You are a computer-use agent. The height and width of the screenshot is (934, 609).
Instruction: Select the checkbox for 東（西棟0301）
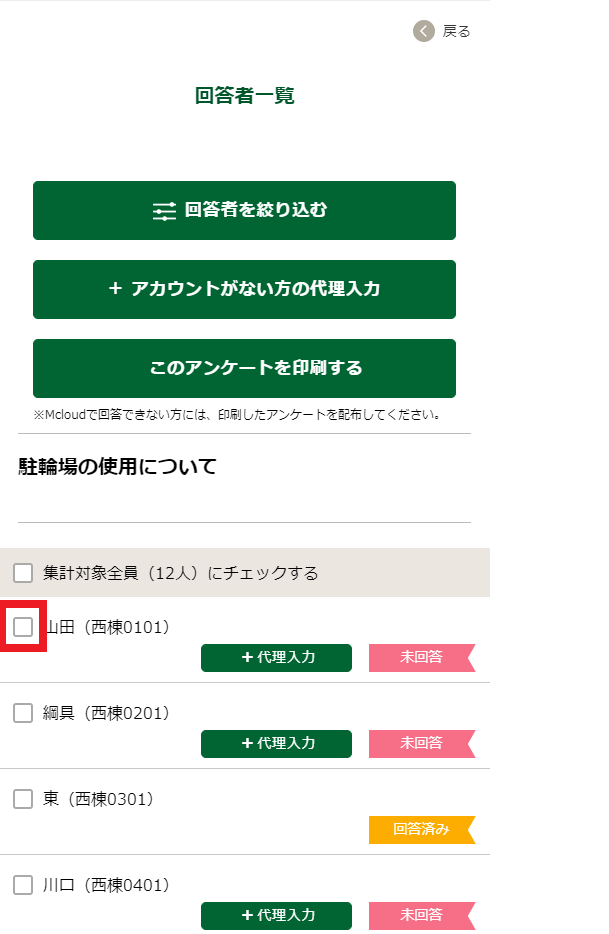tap(23, 799)
